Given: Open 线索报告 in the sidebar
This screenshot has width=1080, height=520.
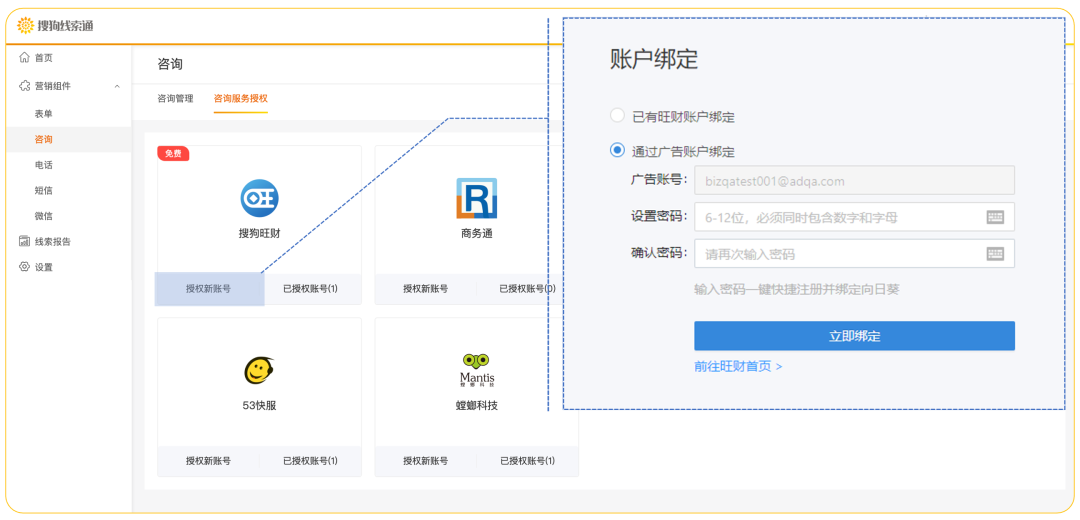Looking at the screenshot, I should click(53, 242).
